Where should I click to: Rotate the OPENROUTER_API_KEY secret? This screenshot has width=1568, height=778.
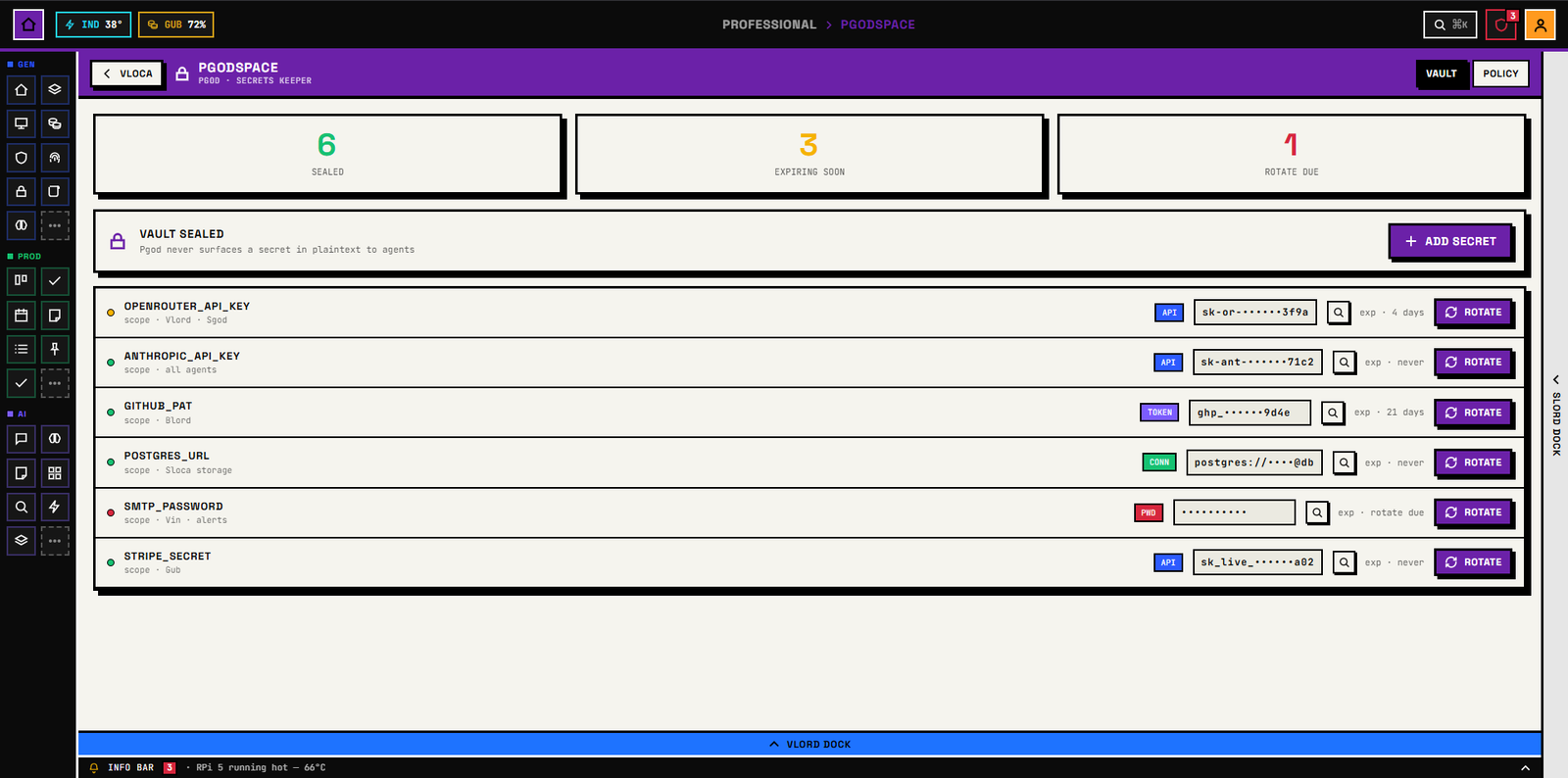(x=1473, y=313)
